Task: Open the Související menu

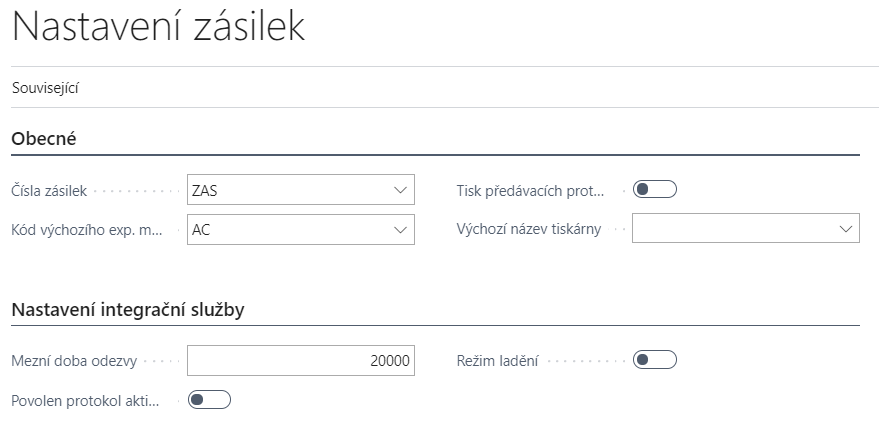Action: 45,88
